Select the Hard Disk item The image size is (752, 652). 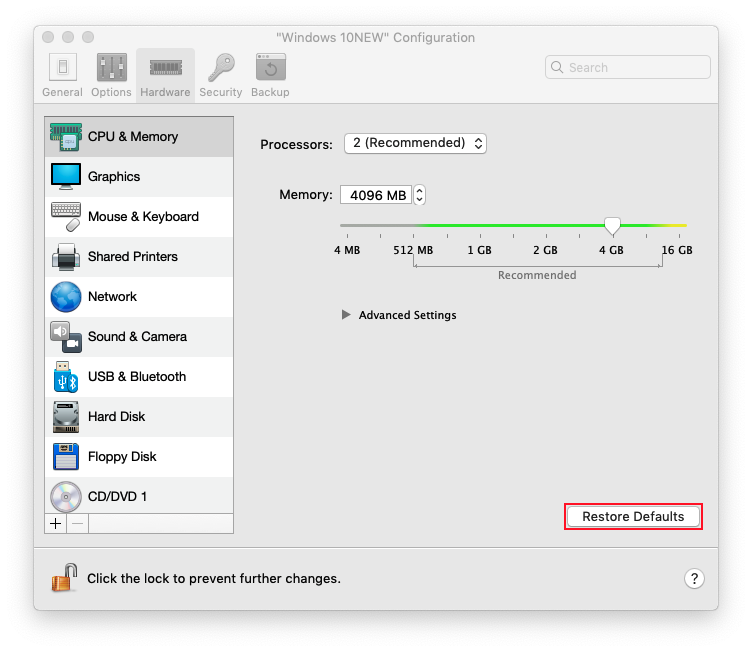point(116,417)
